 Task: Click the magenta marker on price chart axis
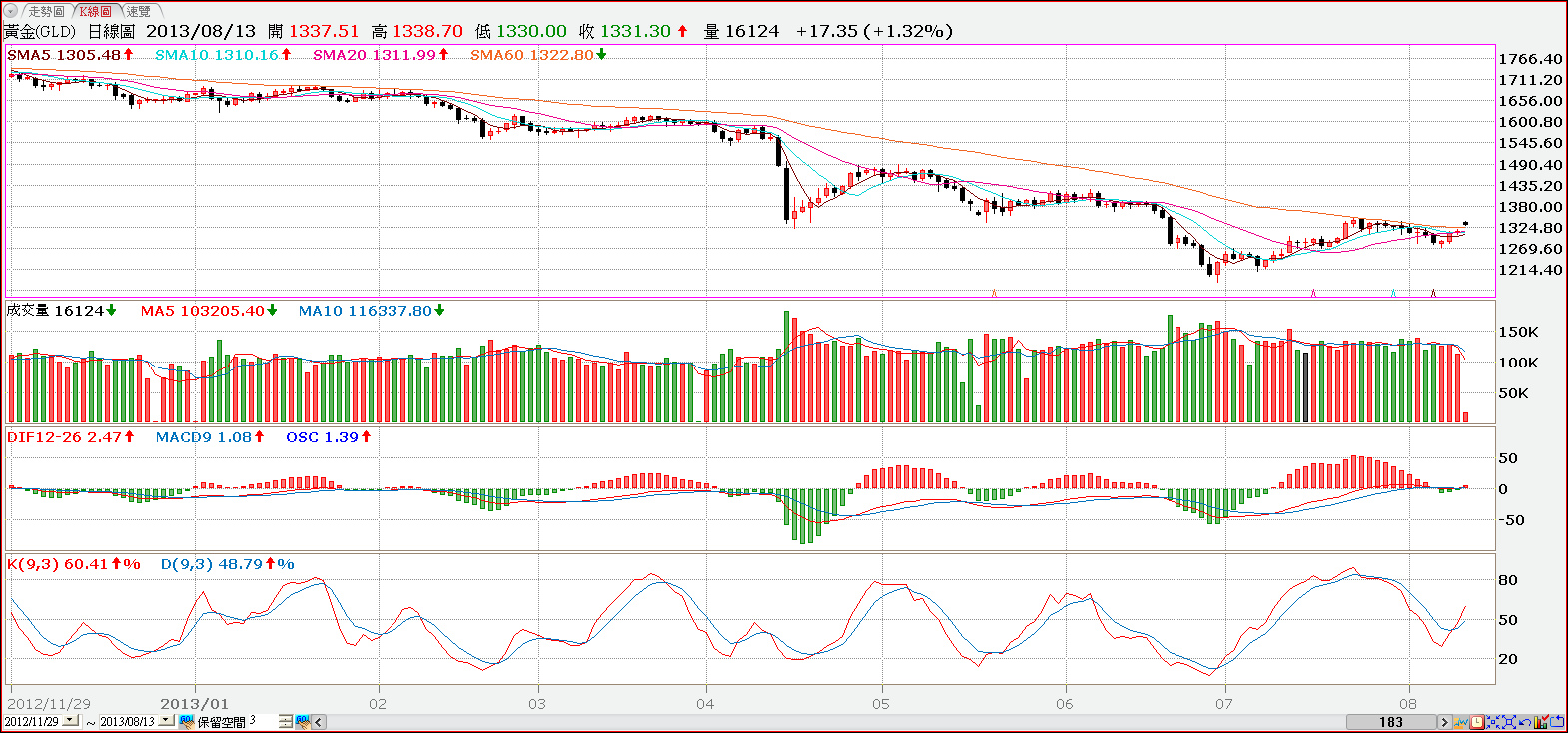point(1313,293)
